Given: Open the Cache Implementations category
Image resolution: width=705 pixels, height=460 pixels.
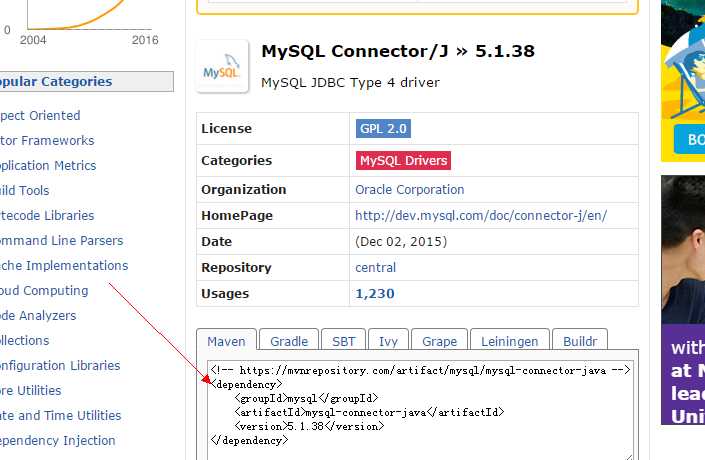Looking at the screenshot, I should (64, 266).
